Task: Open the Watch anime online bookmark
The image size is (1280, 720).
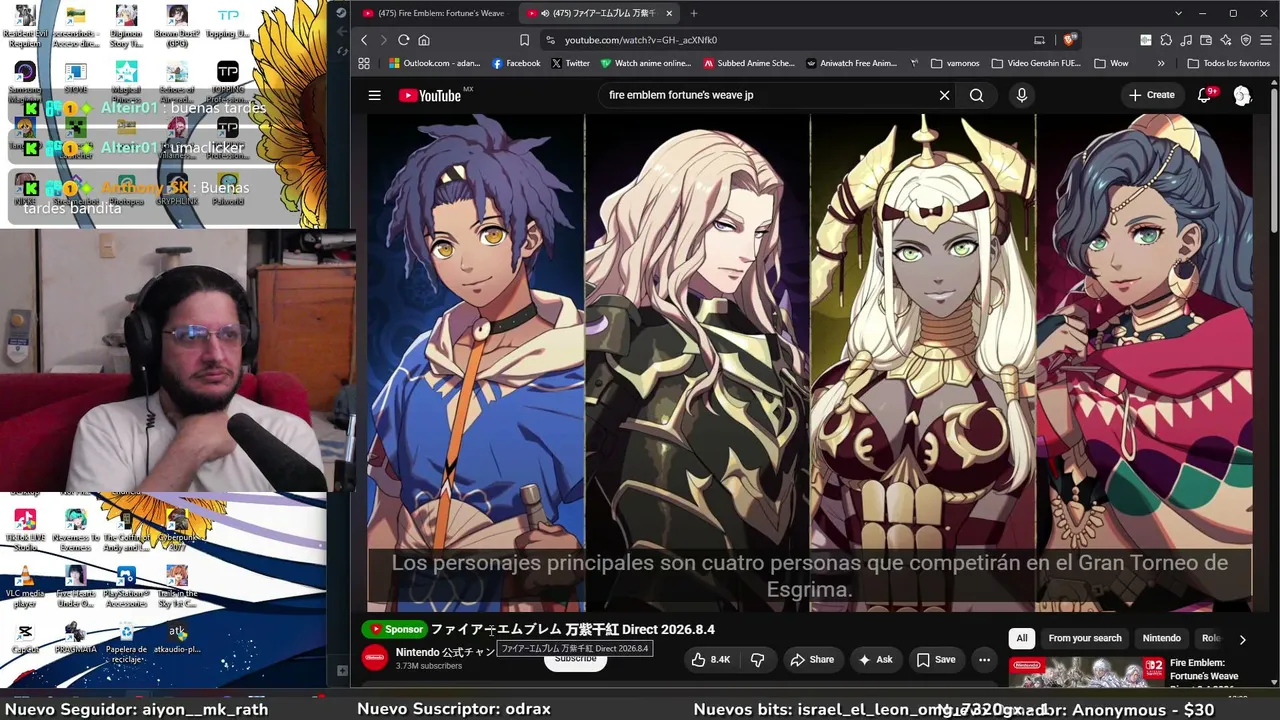Action: (645, 63)
